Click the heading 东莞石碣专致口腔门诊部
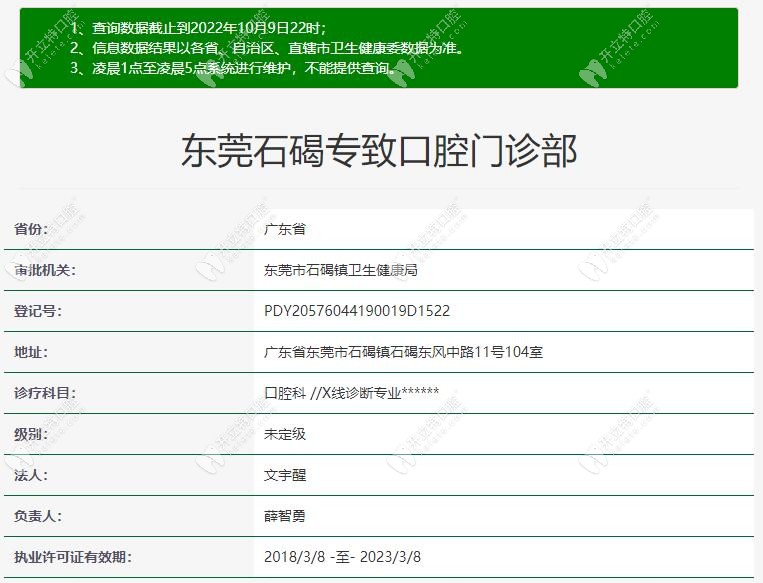 pos(379,151)
